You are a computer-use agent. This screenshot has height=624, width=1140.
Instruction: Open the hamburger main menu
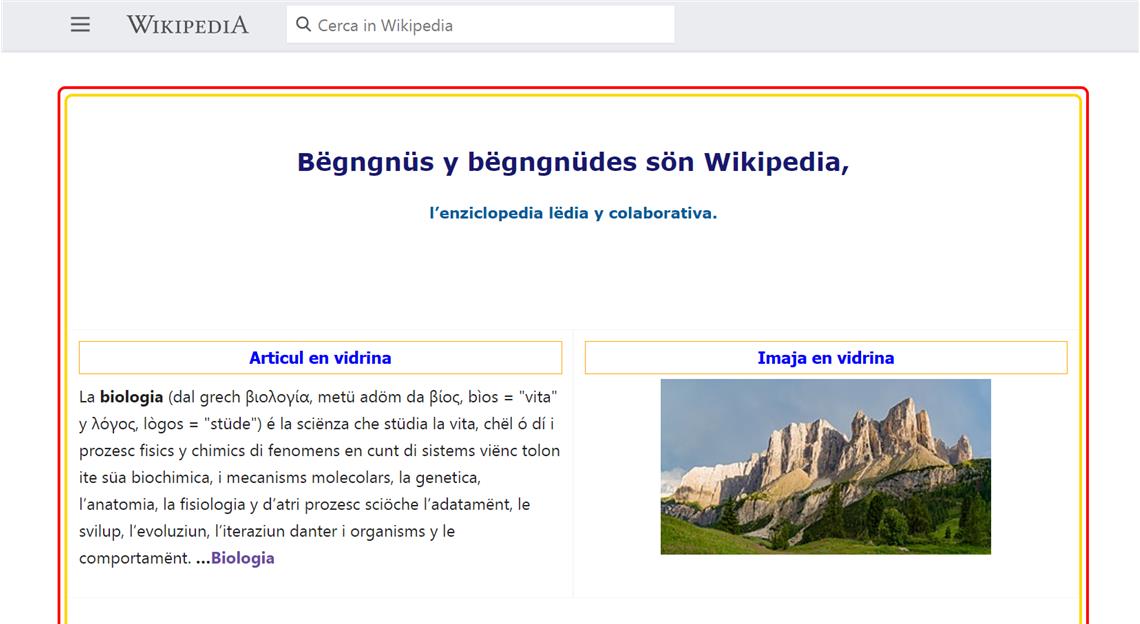80,25
